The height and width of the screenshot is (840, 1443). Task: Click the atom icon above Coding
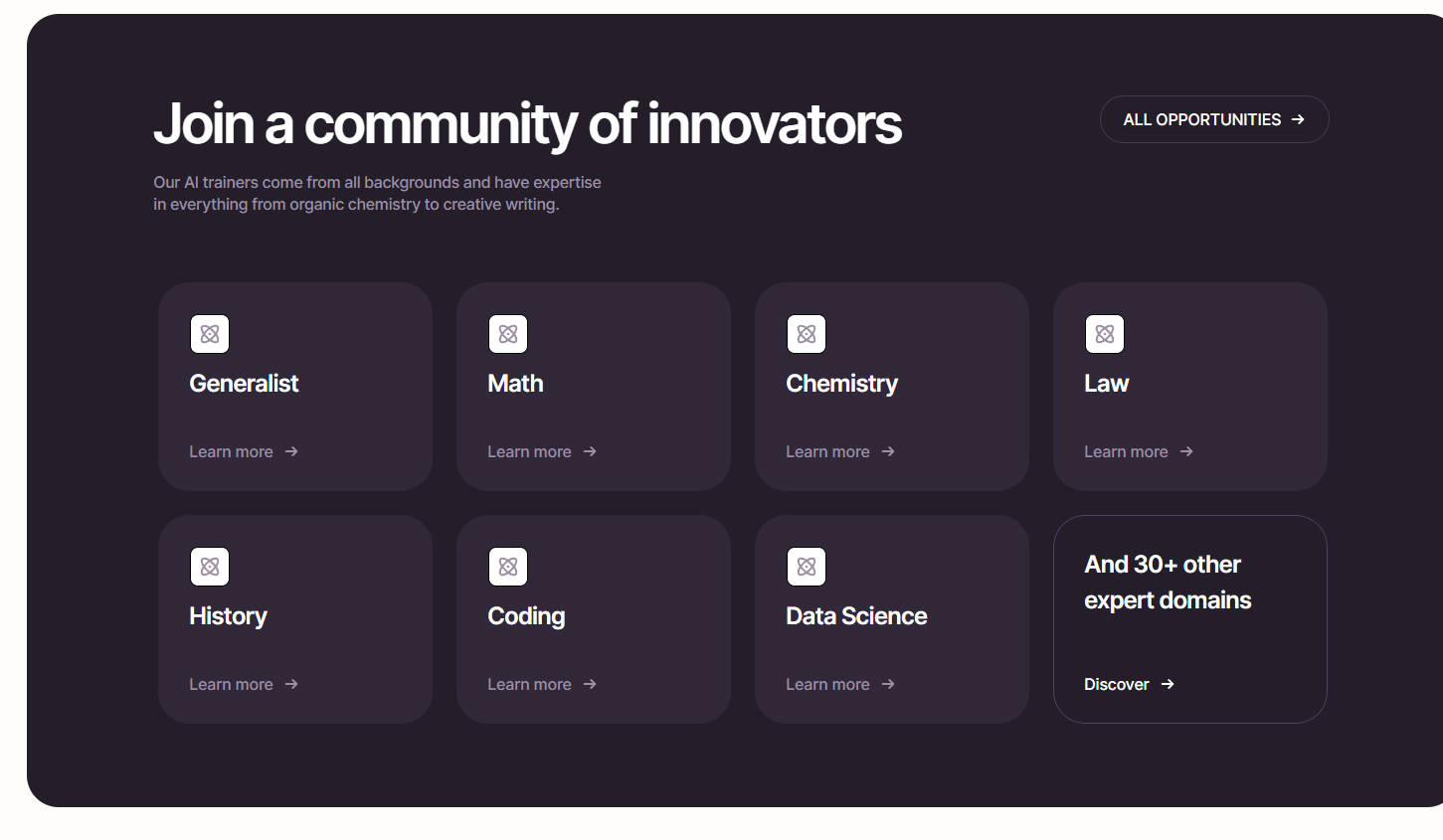click(508, 567)
